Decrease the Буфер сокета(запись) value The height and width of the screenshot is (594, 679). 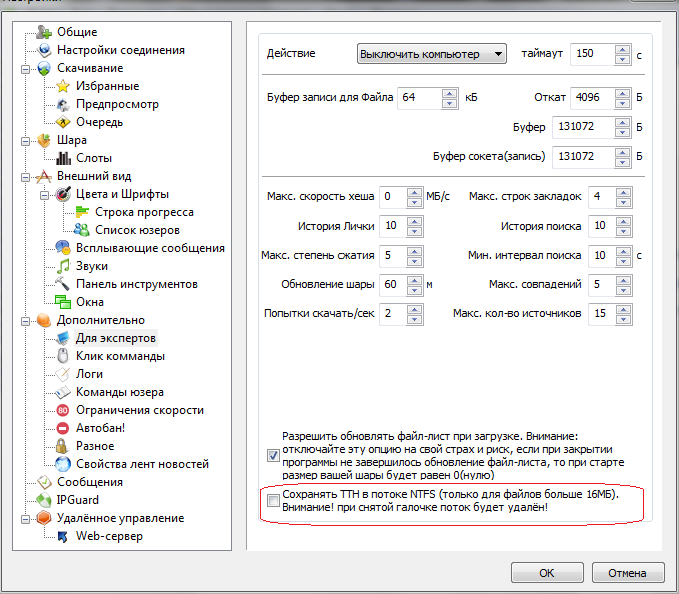[623, 162]
